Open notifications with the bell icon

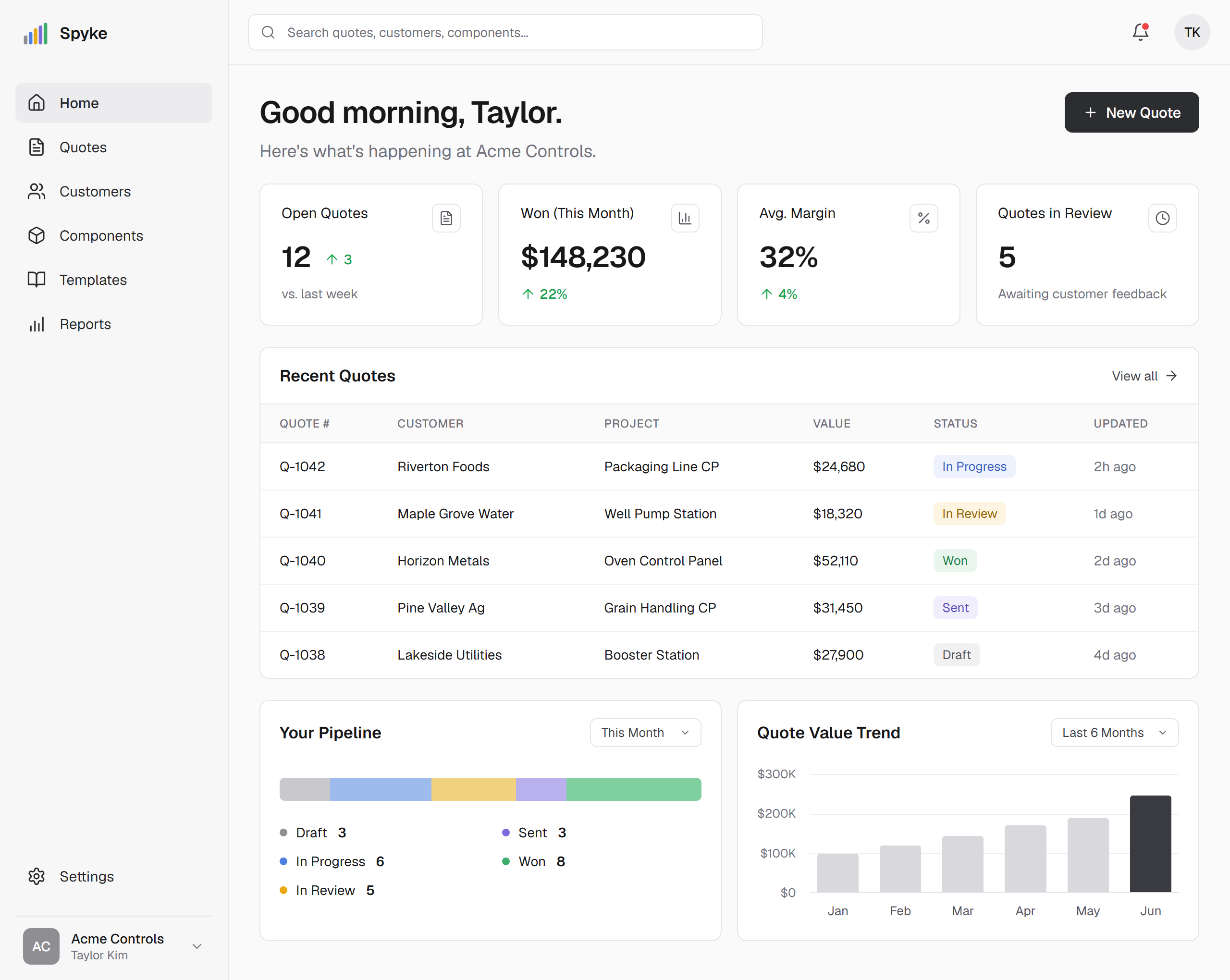(x=1141, y=33)
